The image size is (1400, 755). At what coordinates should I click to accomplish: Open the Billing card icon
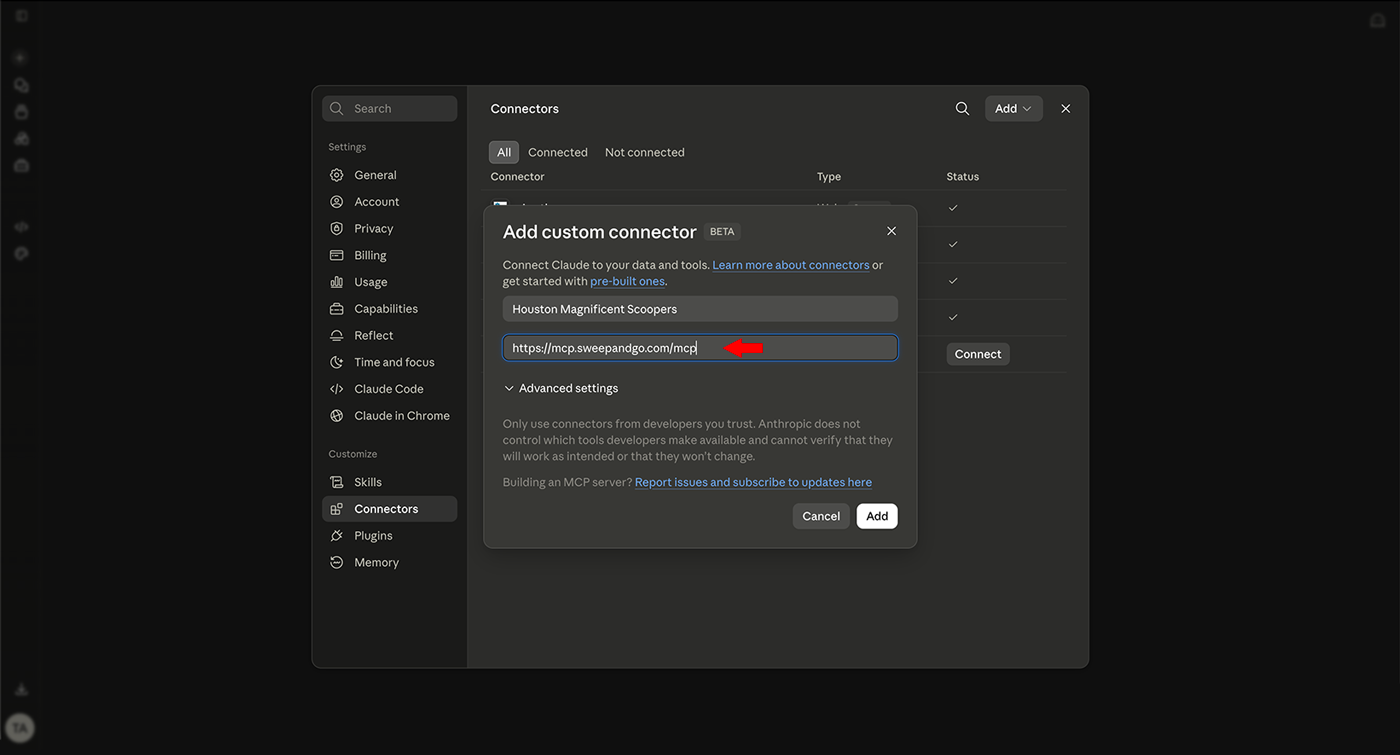(336, 255)
